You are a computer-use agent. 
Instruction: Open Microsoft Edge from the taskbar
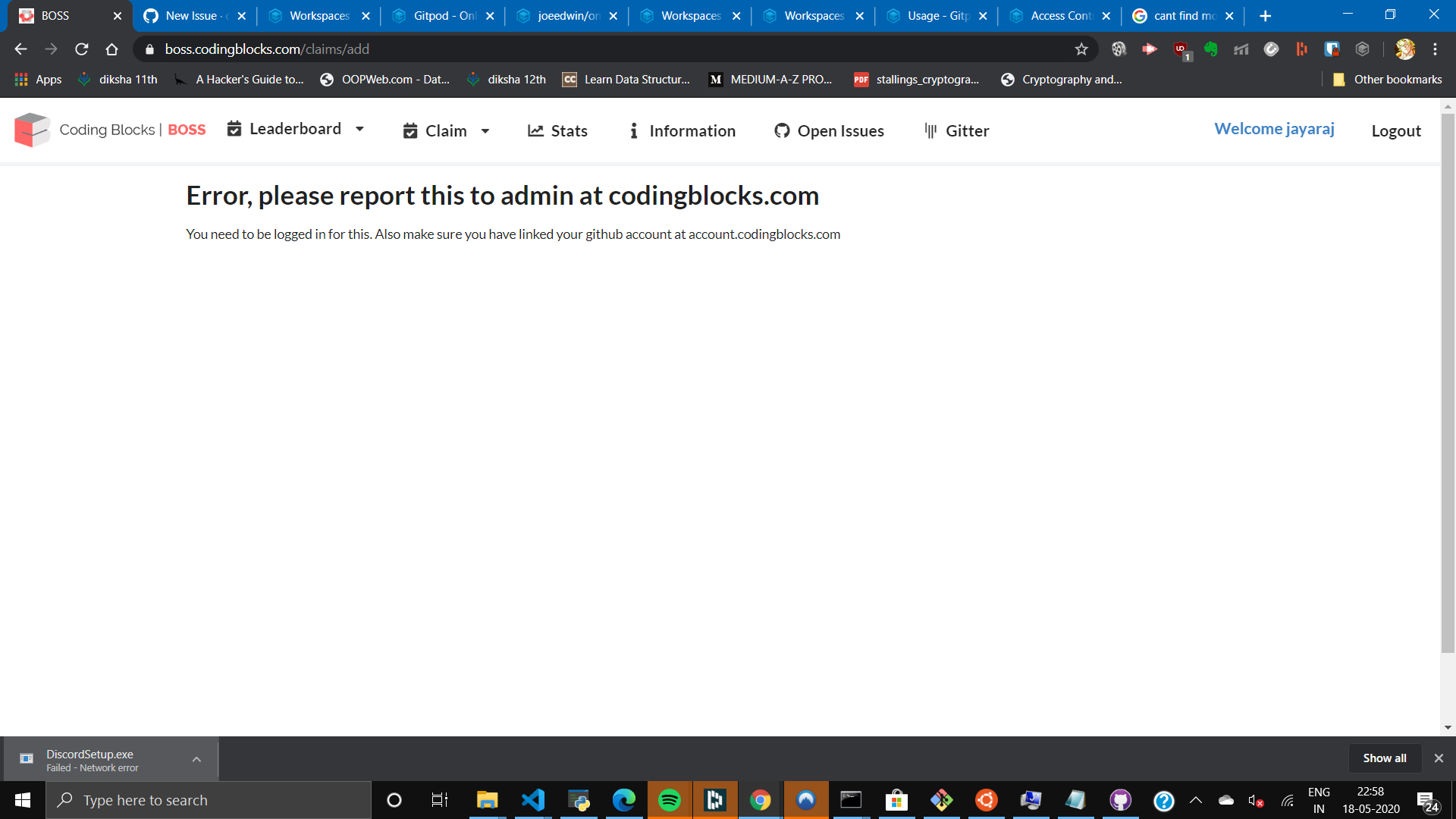coord(623,800)
